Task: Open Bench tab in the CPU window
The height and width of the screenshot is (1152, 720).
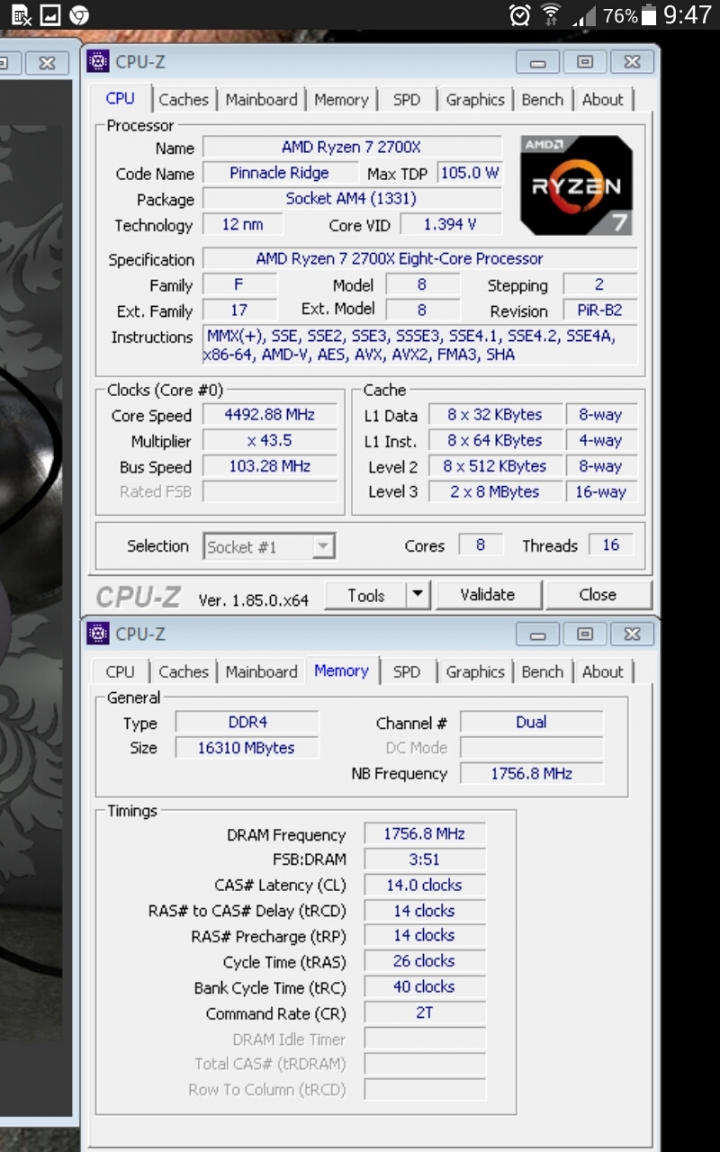Action: click(x=543, y=99)
